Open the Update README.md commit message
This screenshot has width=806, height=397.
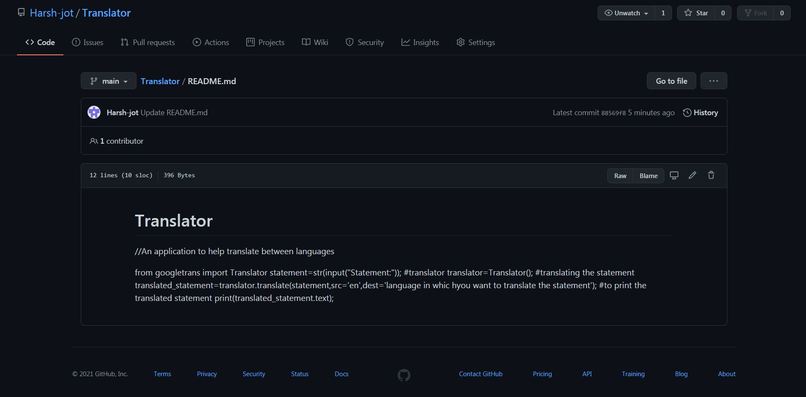pyautogui.click(x=174, y=113)
